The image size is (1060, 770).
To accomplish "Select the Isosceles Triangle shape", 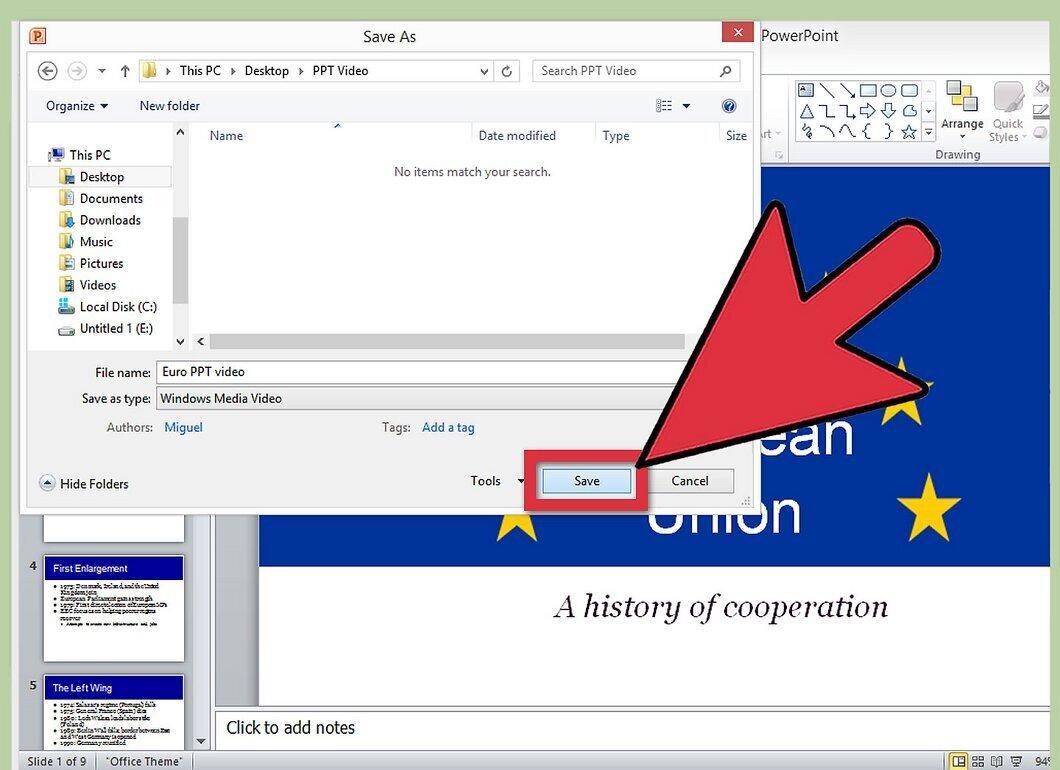I will pyautogui.click(x=806, y=111).
